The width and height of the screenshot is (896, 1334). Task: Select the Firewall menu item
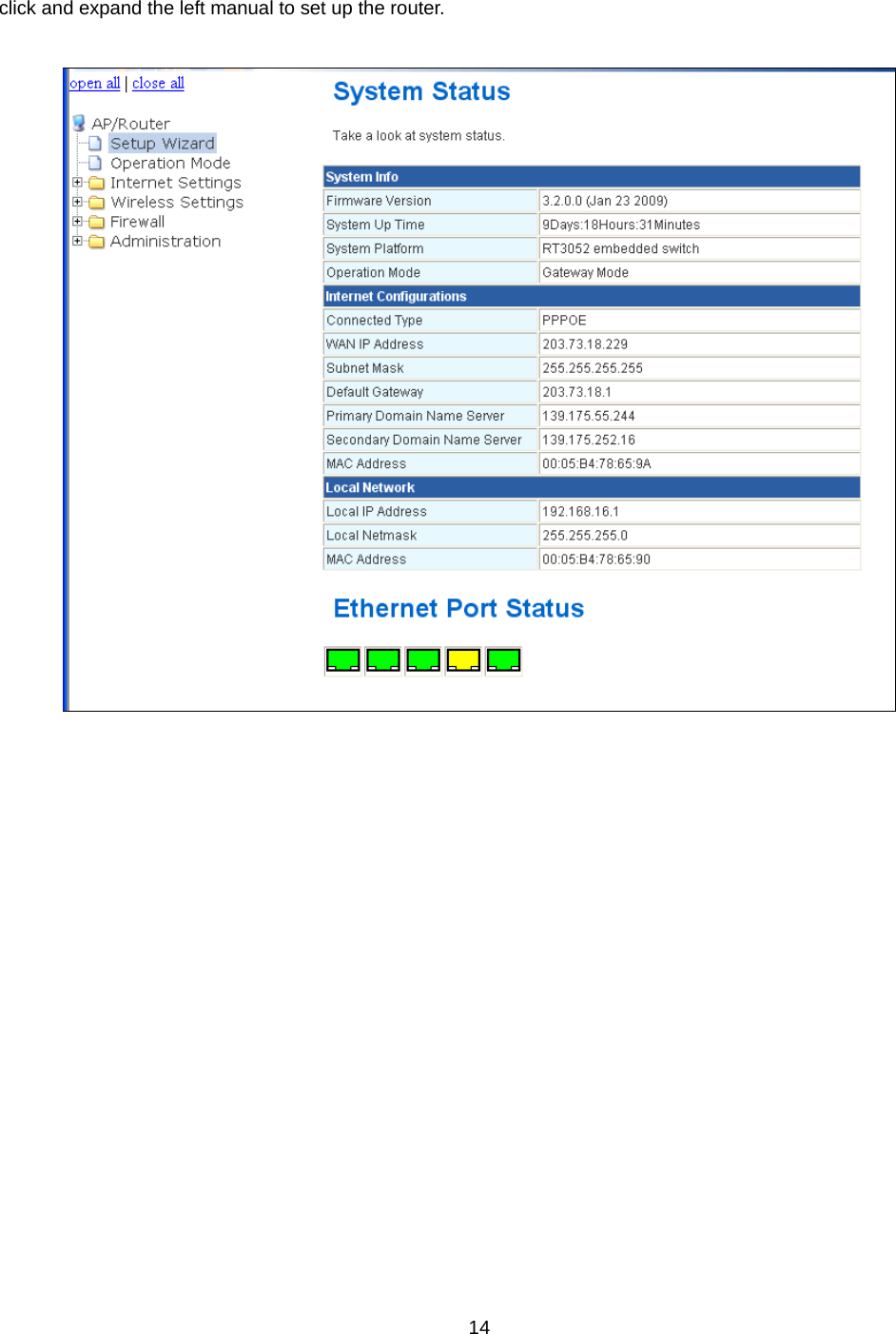tap(137, 222)
